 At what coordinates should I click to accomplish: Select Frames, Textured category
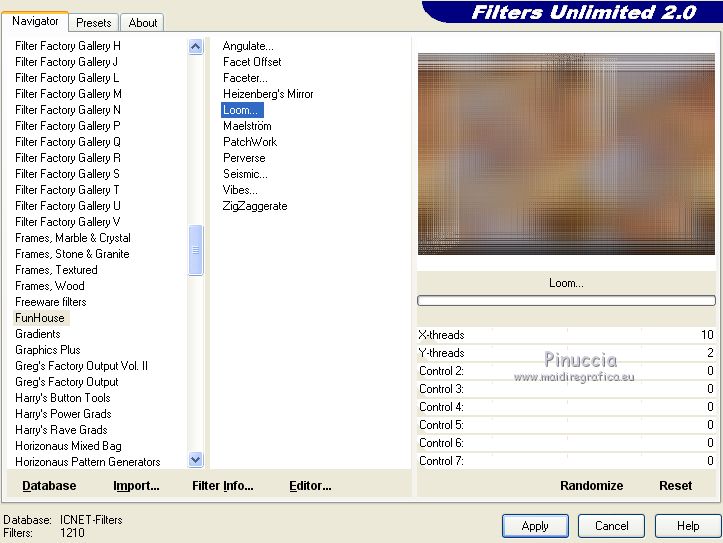click(56, 270)
